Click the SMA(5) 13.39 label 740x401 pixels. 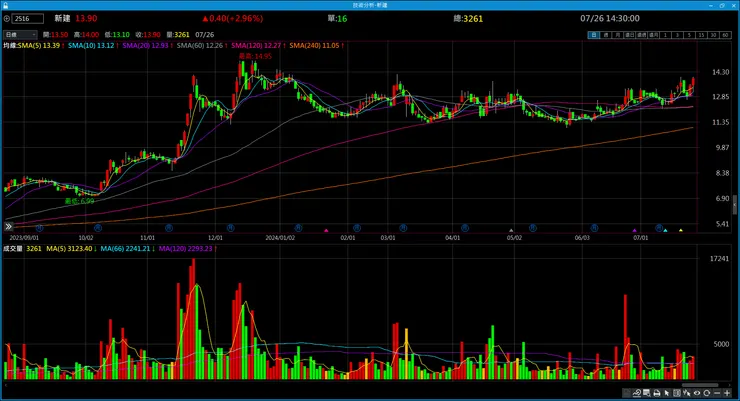click(x=41, y=45)
